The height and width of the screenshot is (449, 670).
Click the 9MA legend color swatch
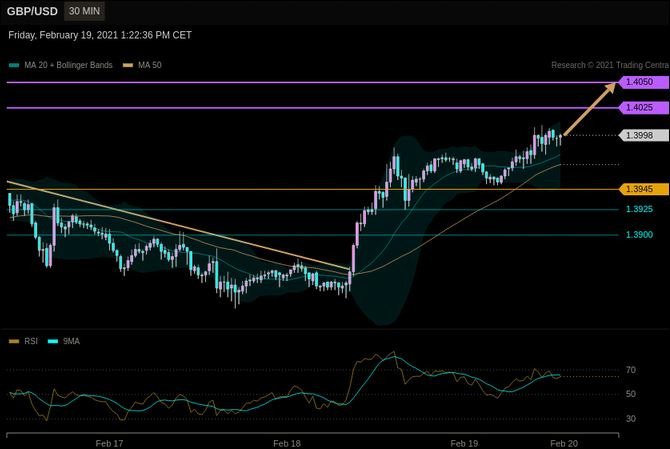click(53, 341)
